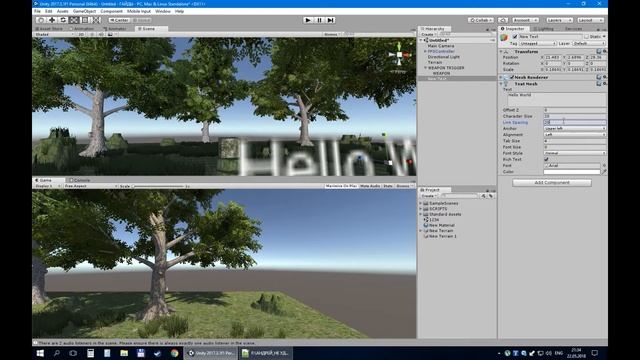
Task: Toggle the Rich Text checkbox
Action: [x=546, y=159]
